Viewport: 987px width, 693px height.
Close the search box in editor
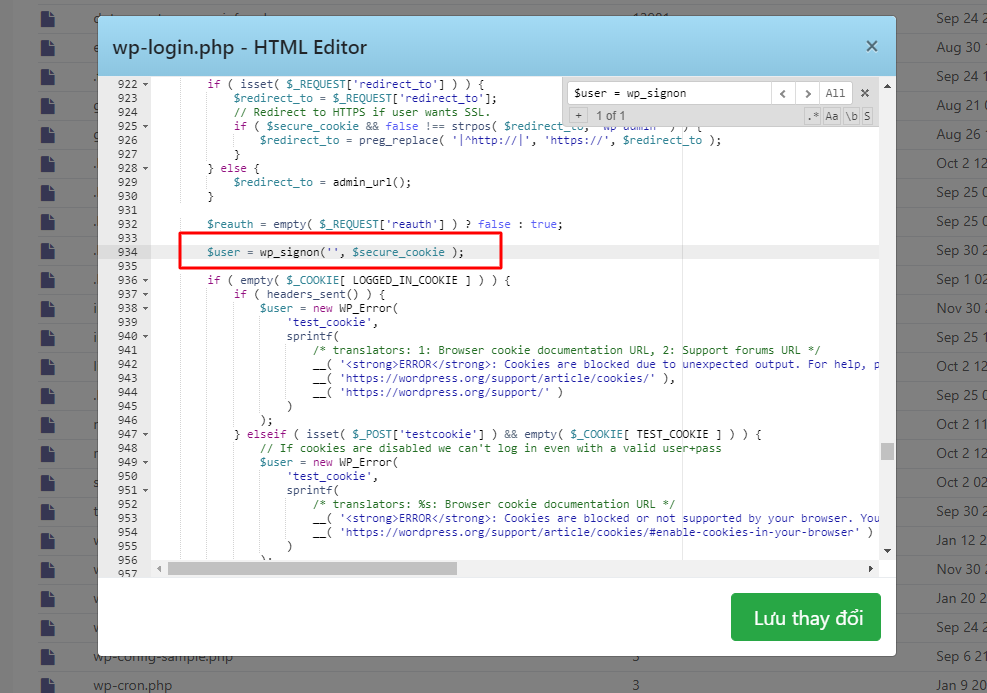pos(865,93)
